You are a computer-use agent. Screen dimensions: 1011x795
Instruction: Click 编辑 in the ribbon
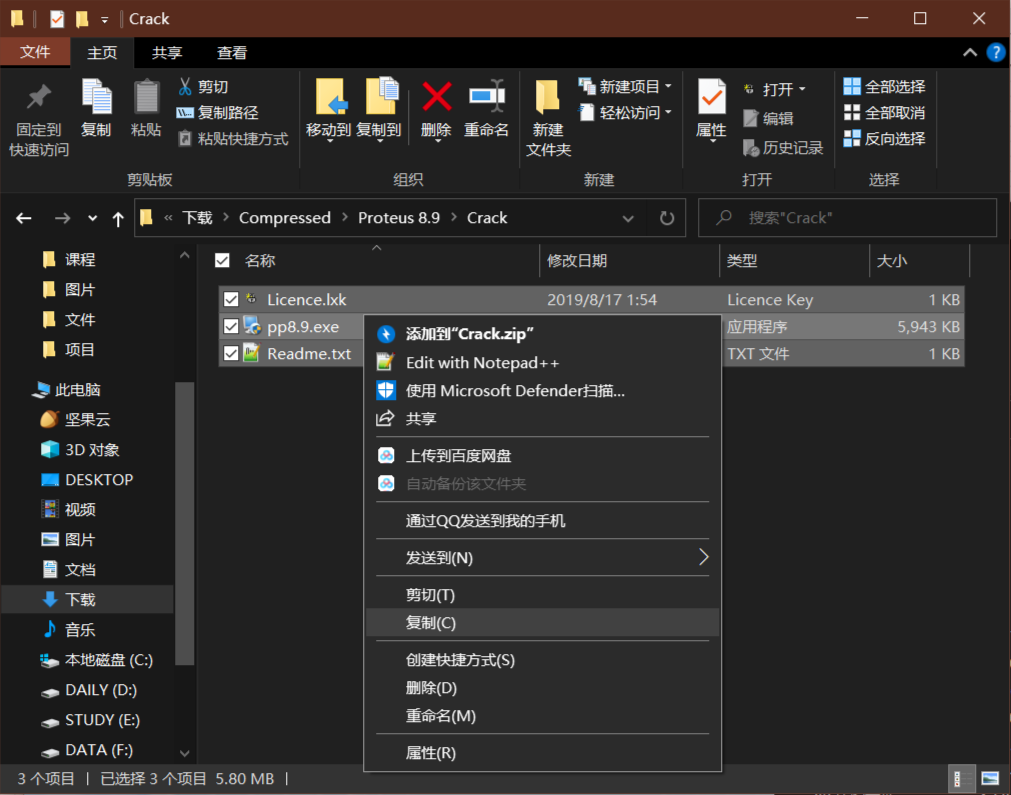click(769, 119)
